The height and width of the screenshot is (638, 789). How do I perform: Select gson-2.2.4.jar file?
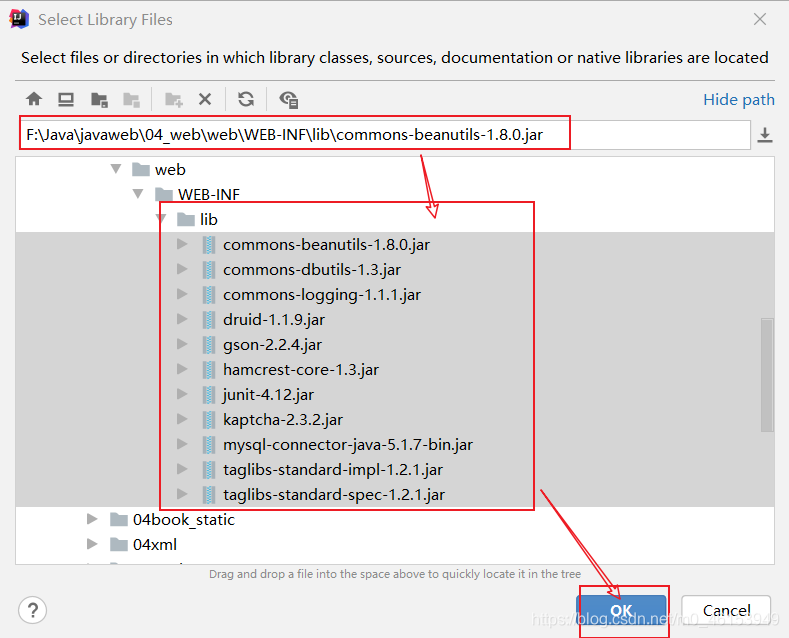[395, 345]
